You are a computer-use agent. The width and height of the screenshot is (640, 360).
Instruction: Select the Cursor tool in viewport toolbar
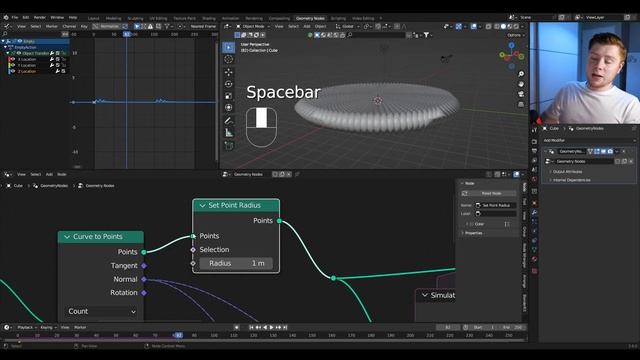click(x=229, y=60)
